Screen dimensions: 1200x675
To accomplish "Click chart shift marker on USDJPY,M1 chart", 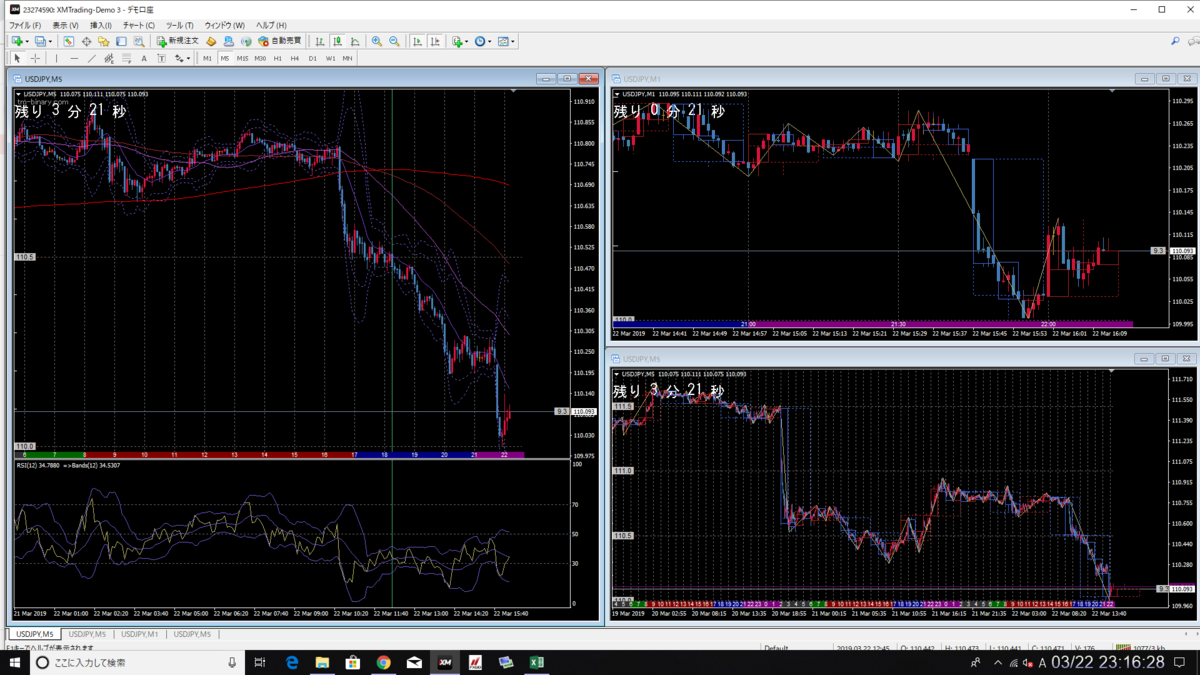I will (x=1112, y=91).
